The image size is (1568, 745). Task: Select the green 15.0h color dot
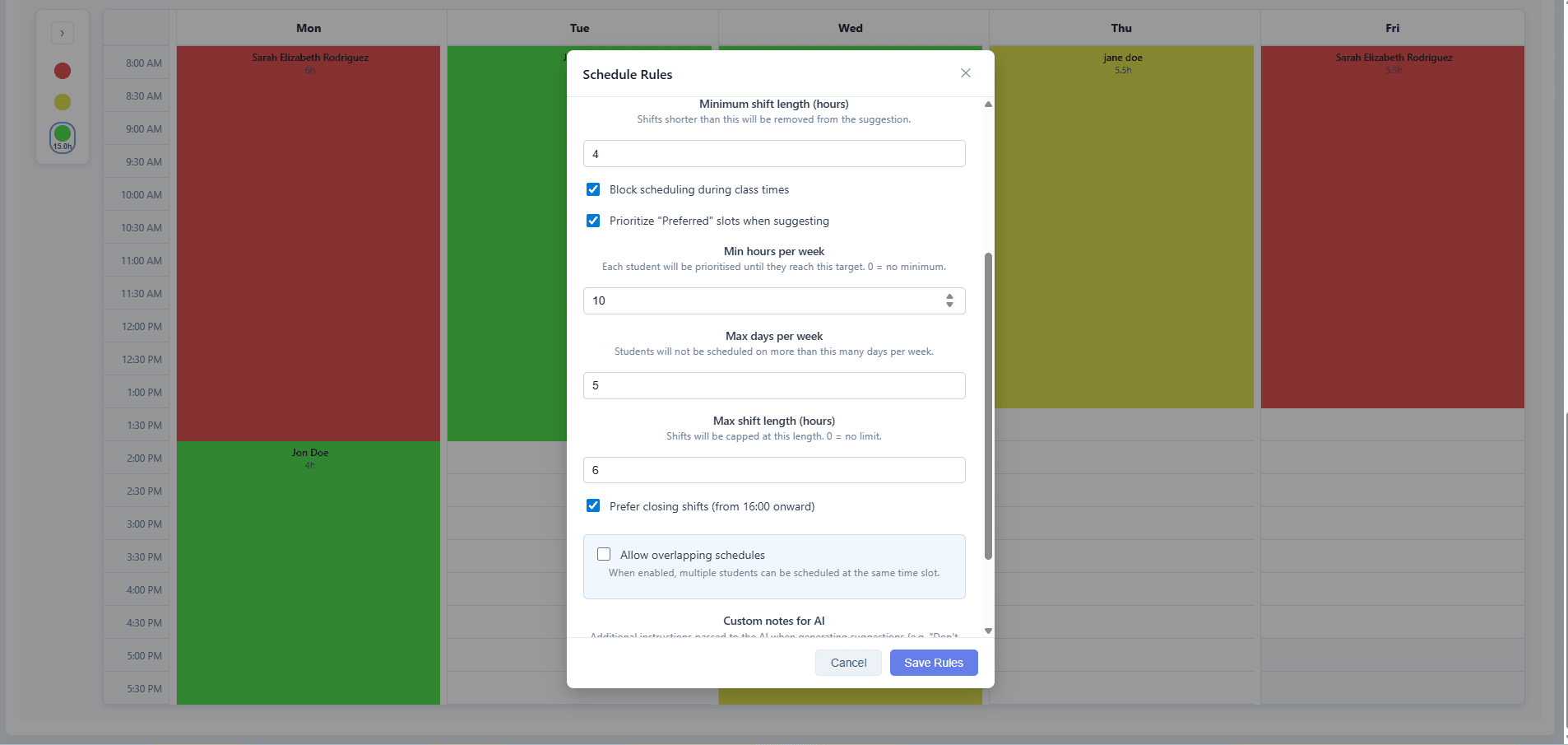pyautogui.click(x=63, y=137)
